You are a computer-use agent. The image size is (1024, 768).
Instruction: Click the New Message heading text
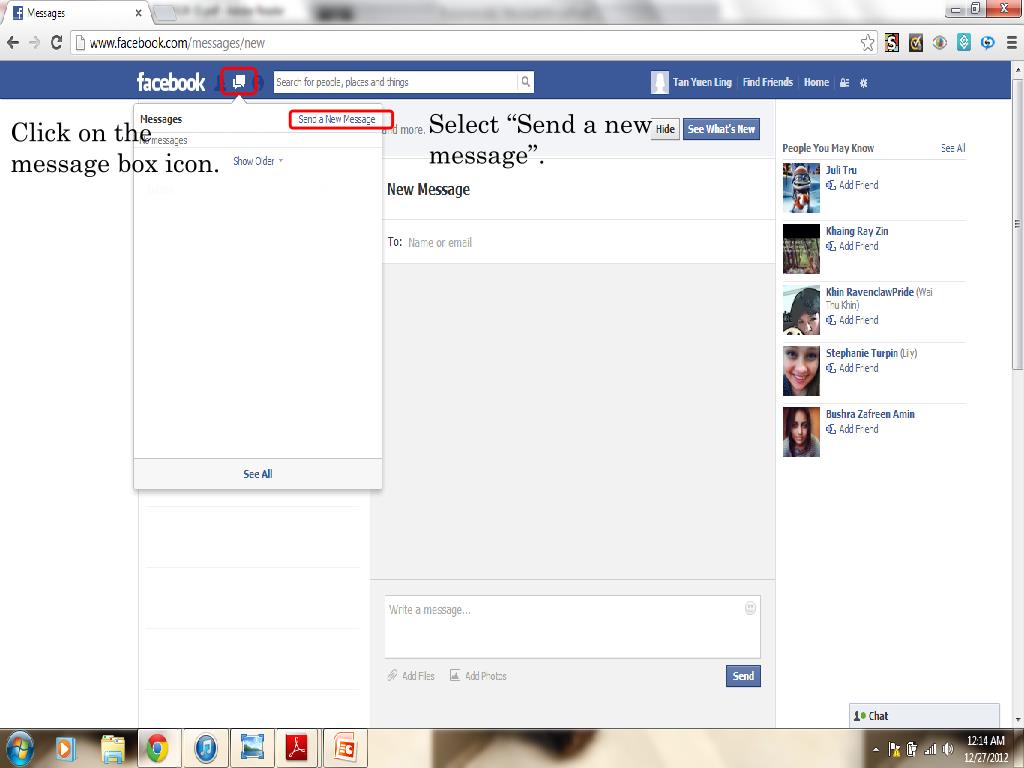(x=428, y=189)
